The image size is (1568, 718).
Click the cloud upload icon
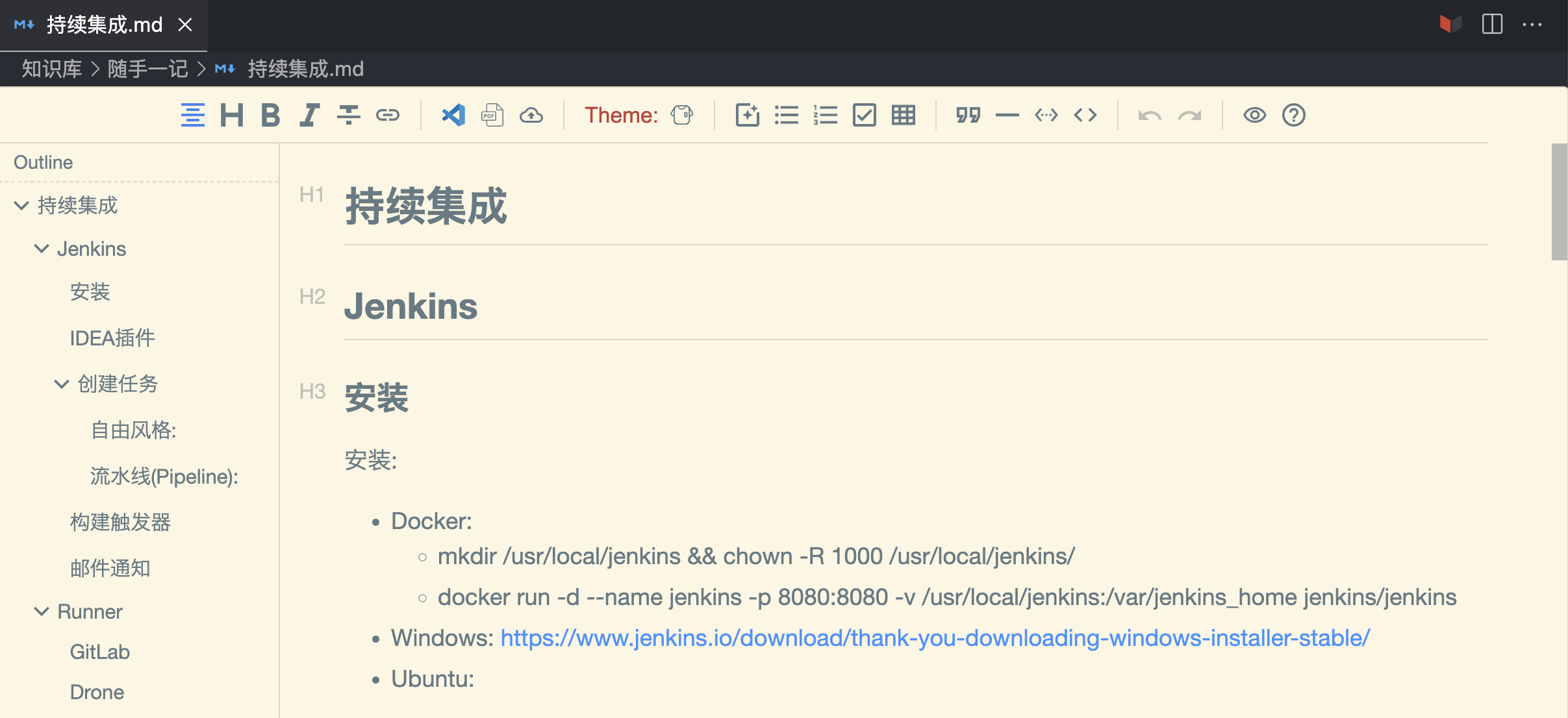pos(531,116)
